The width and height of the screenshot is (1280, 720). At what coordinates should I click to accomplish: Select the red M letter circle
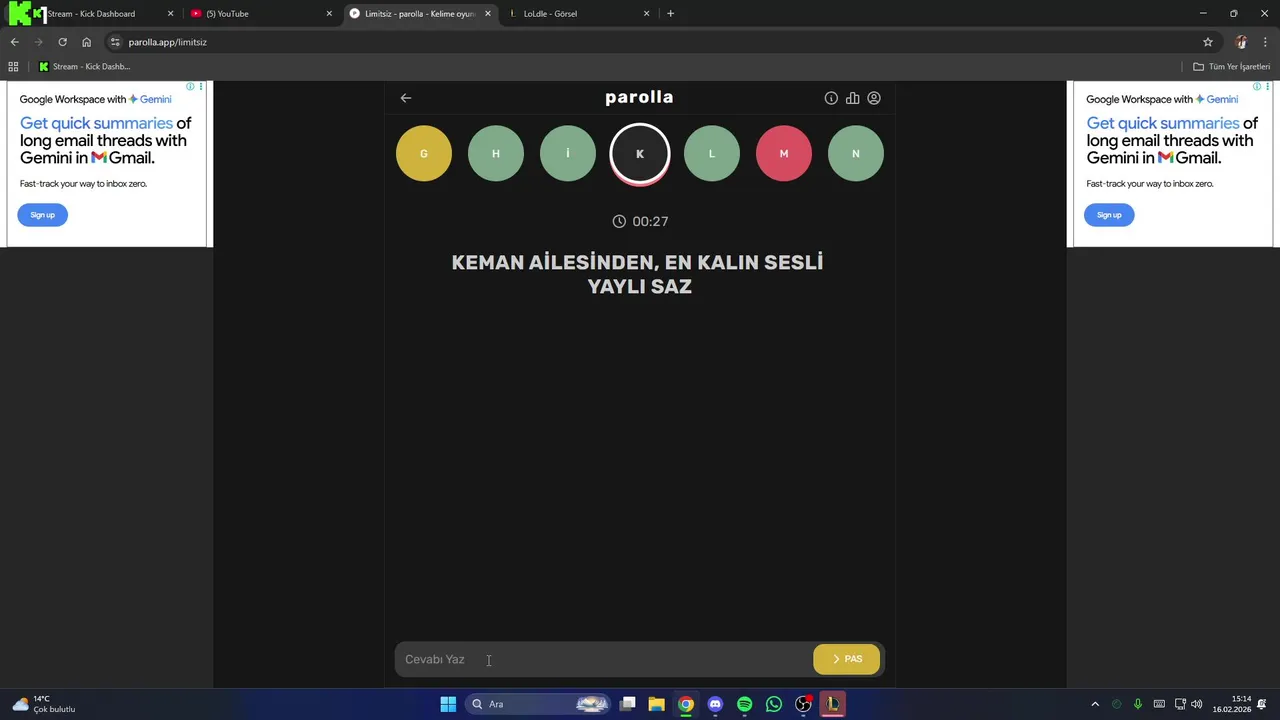(x=784, y=153)
